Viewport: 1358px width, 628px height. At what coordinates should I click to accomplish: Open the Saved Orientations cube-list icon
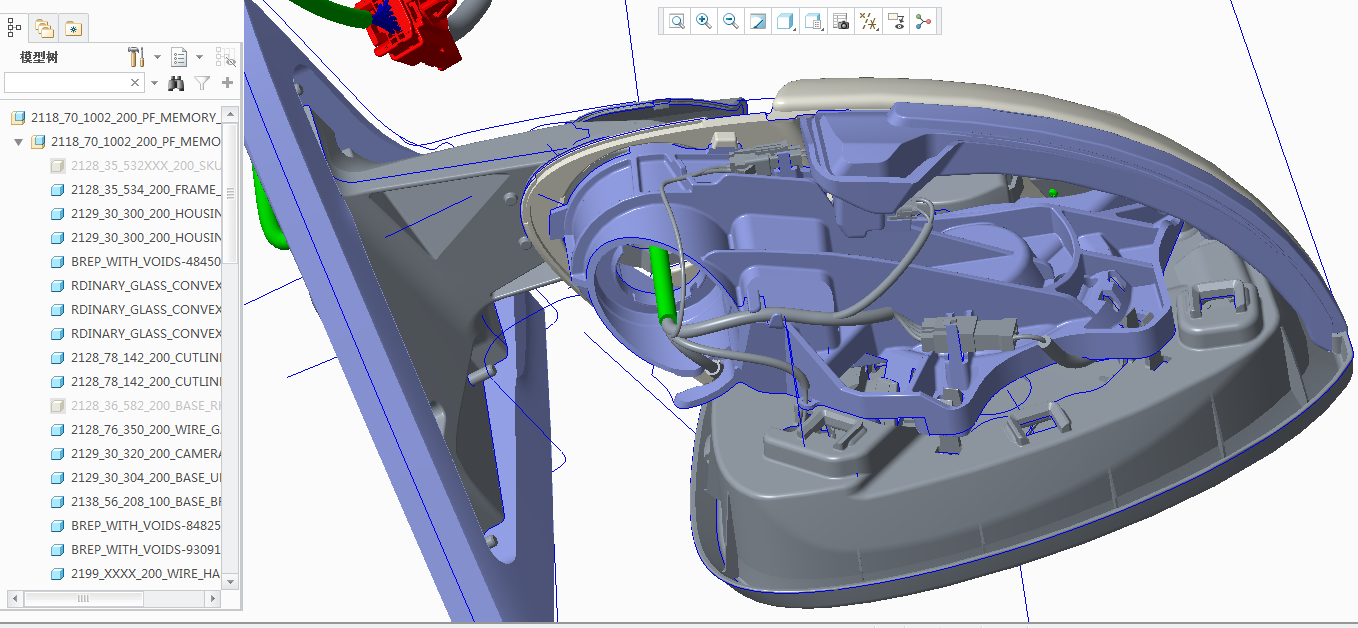pos(814,21)
